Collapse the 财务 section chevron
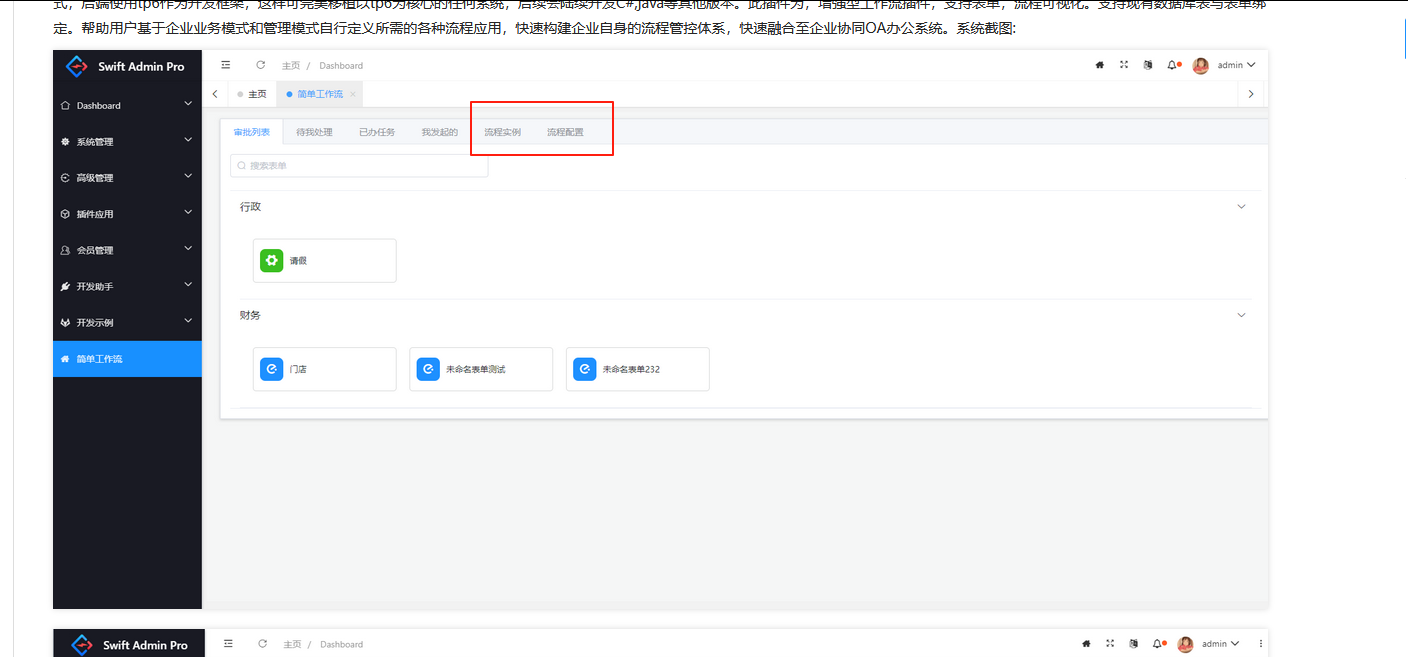This screenshot has width=1408, height=657. pos(1242,315)
